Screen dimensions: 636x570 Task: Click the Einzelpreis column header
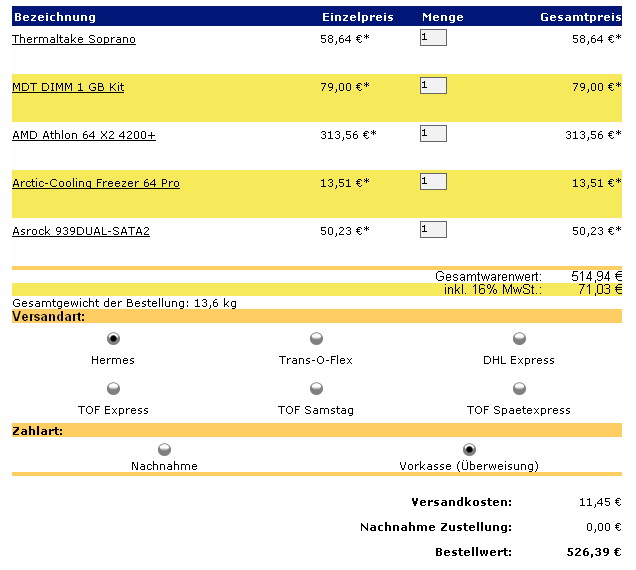coord(358,17)
